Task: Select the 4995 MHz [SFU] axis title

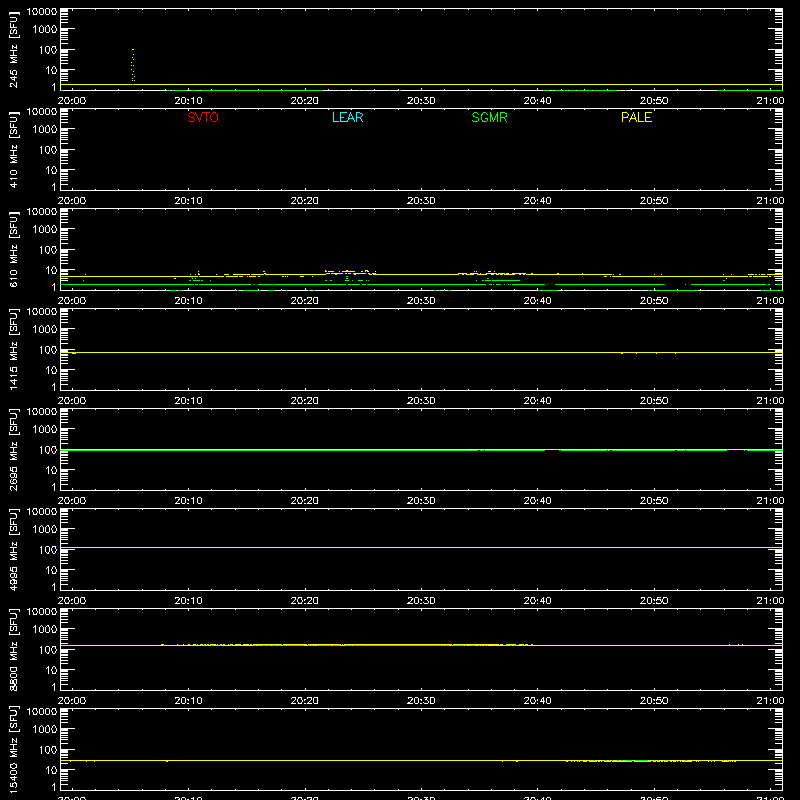Action: pyautogui.click(x=13, y=549)
